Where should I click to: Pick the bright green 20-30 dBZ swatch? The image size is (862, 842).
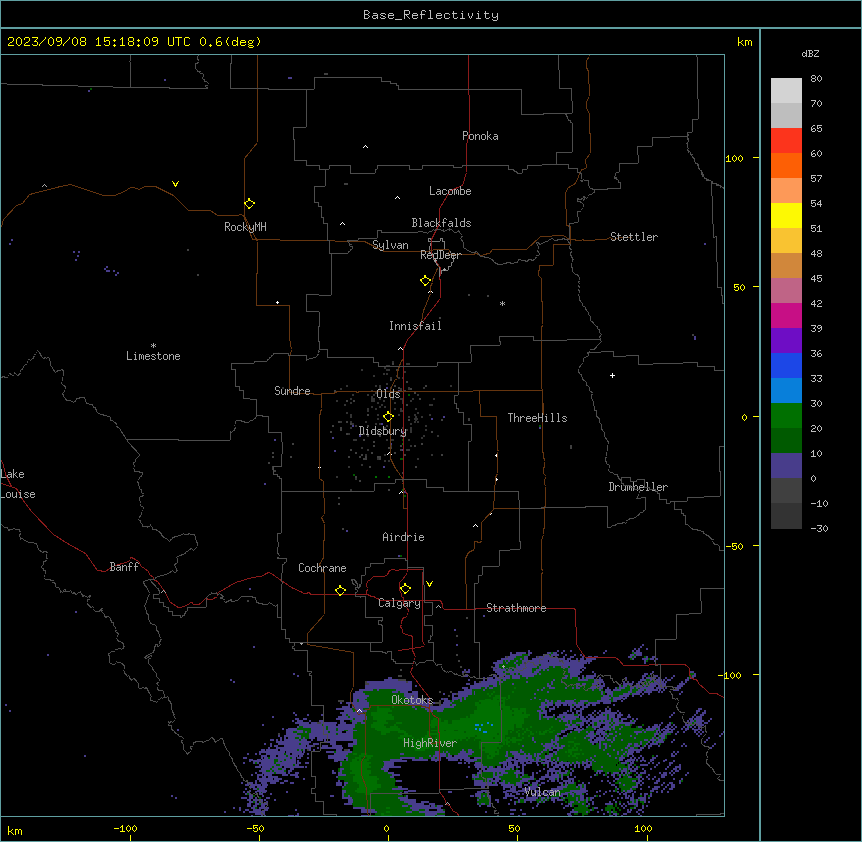(x=786, y=416)
